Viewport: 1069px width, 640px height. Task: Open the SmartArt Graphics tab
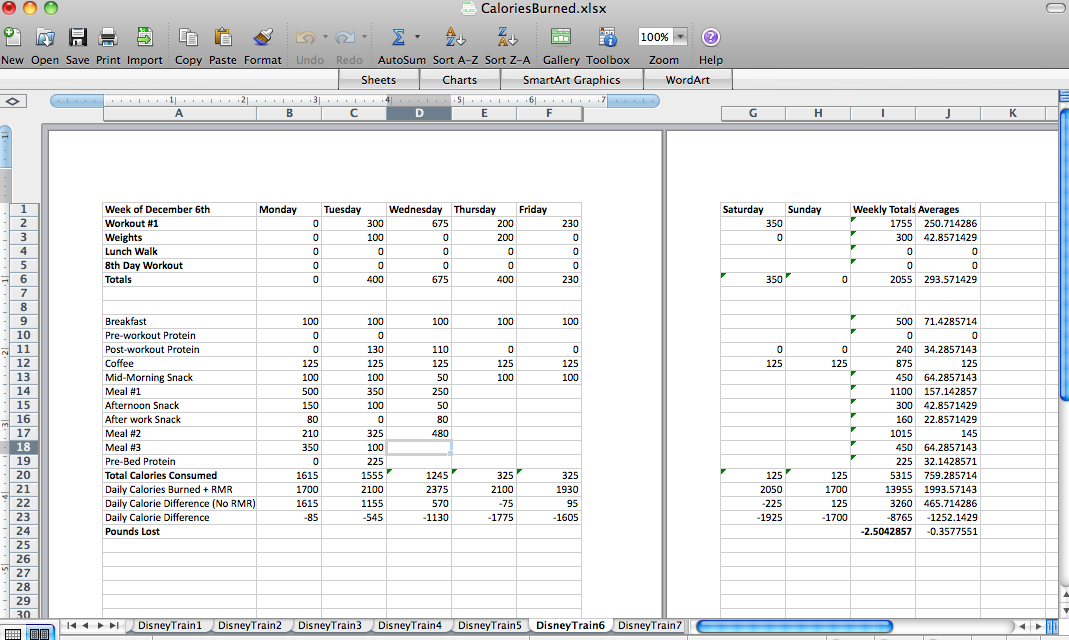pyautogui.click(x=571, y=80)
